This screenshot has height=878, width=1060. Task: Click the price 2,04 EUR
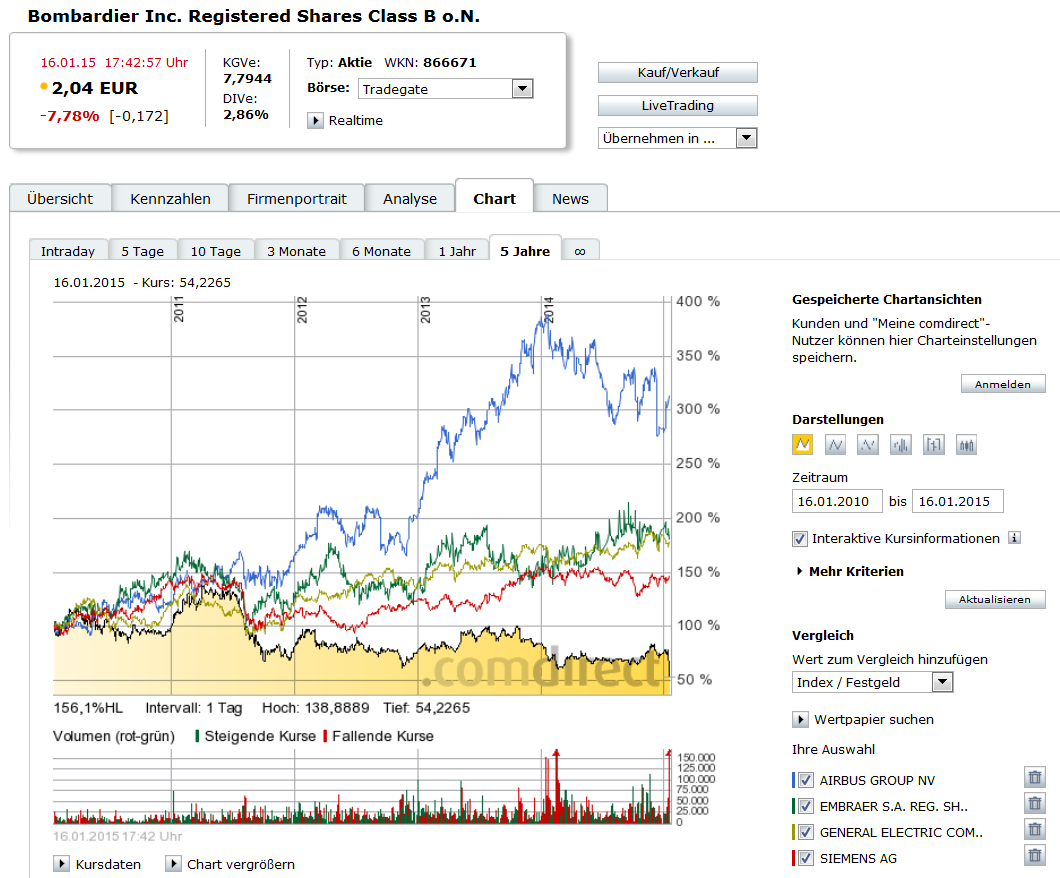point(95,88)
